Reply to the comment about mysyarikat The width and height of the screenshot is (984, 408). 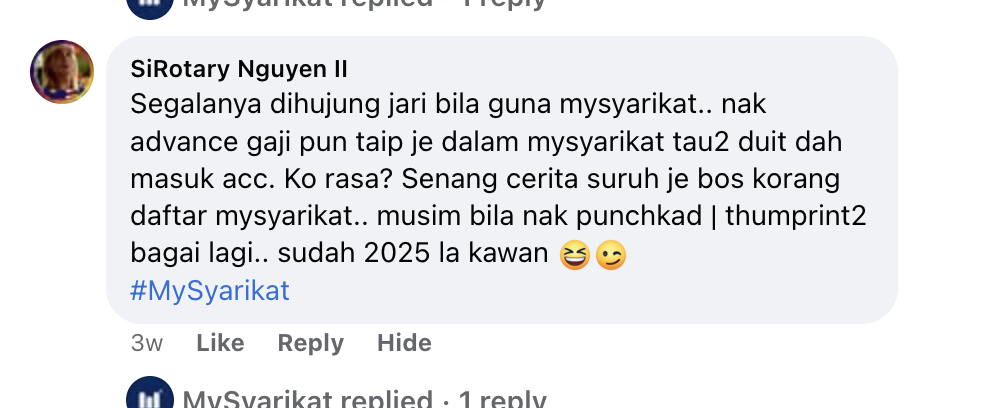pyautogui.click(x=311, y=343)
